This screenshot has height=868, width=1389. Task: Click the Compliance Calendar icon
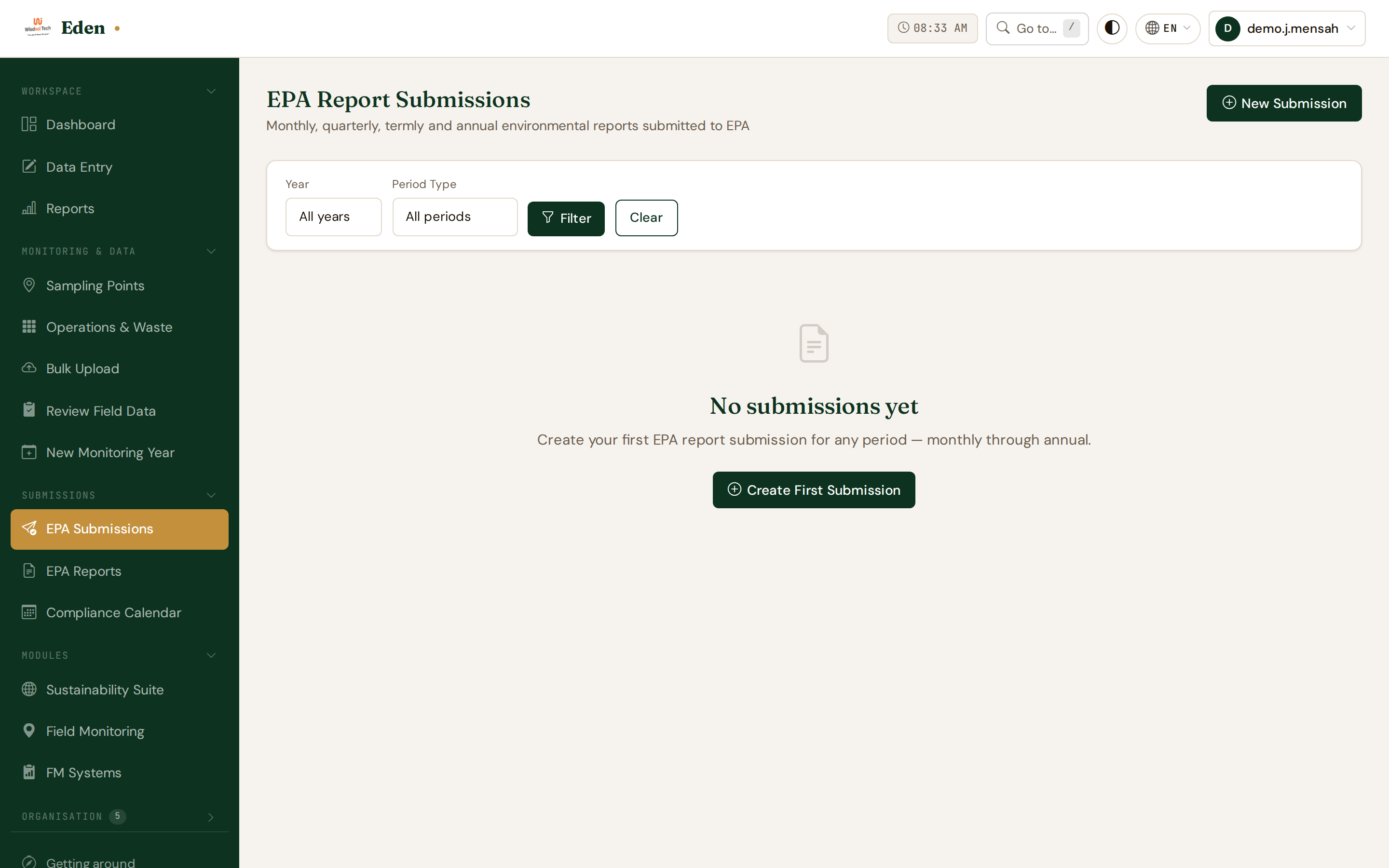click(x=29, y=612)
